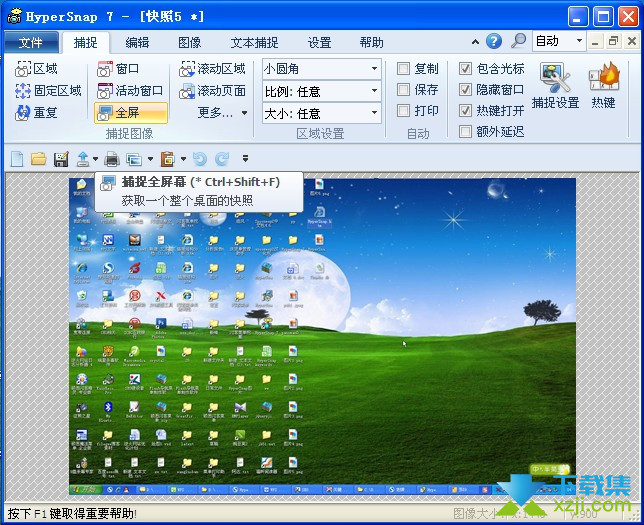Expand the 更多... more captures menu
The image size is (644, 525).
coord(222,113)
